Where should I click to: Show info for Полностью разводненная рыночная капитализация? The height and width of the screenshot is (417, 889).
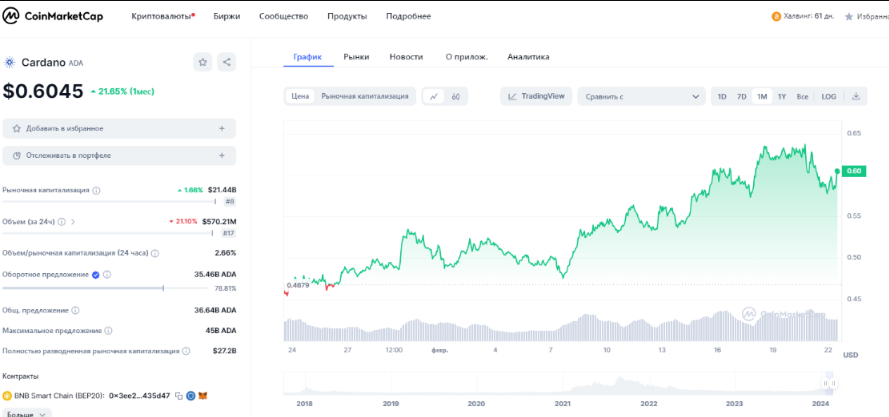pyautogui.click(x=185, y=351)
